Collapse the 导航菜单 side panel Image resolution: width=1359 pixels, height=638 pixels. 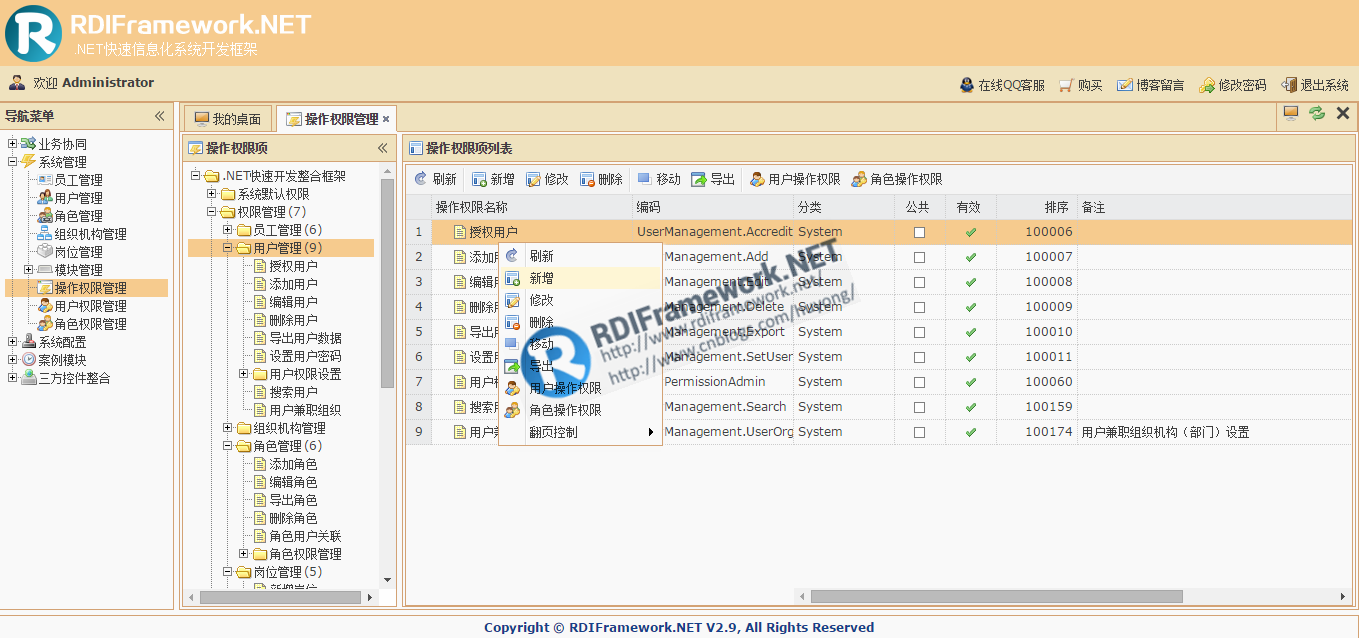pyautogui.click(x=159, y=116)
